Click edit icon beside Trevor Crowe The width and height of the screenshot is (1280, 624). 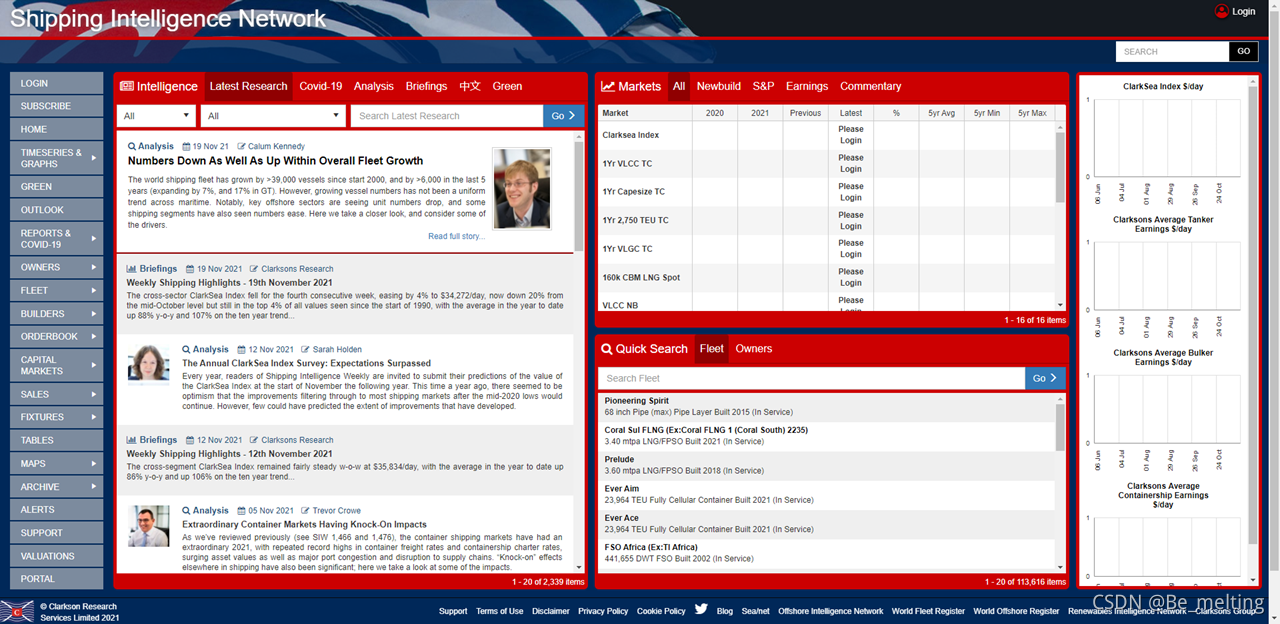(x=305, y=510)
